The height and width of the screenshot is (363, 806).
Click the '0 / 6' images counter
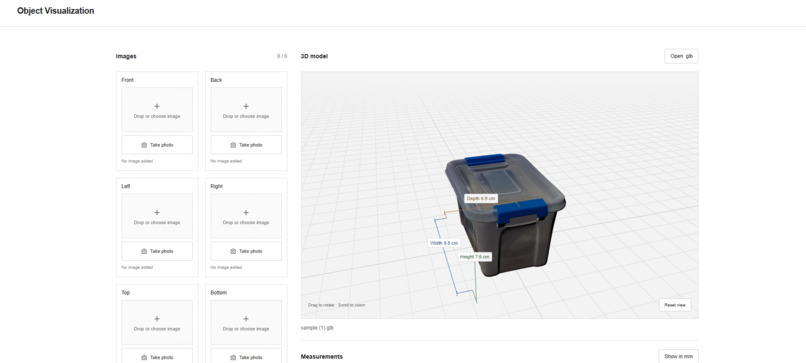[282, 56]
